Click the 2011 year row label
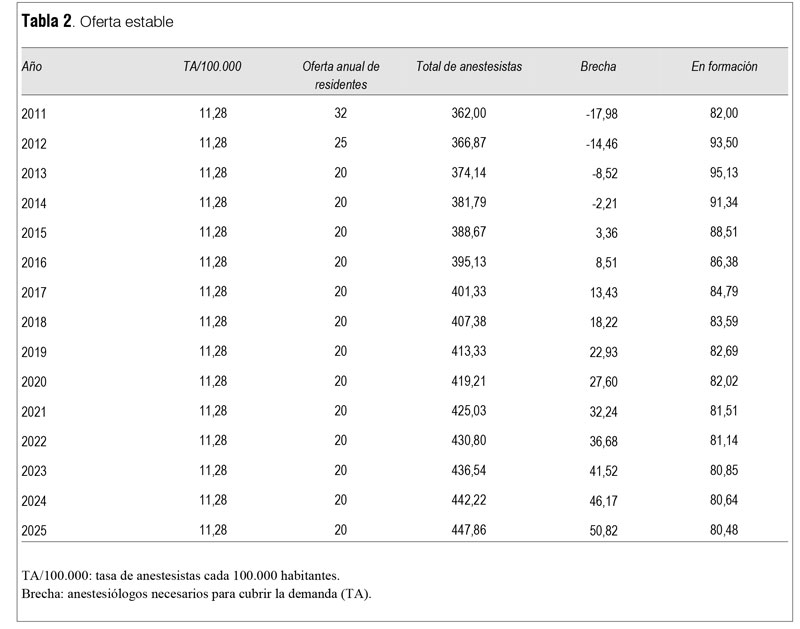The height and width of the screenshot is (629, 800). [34, 114]
